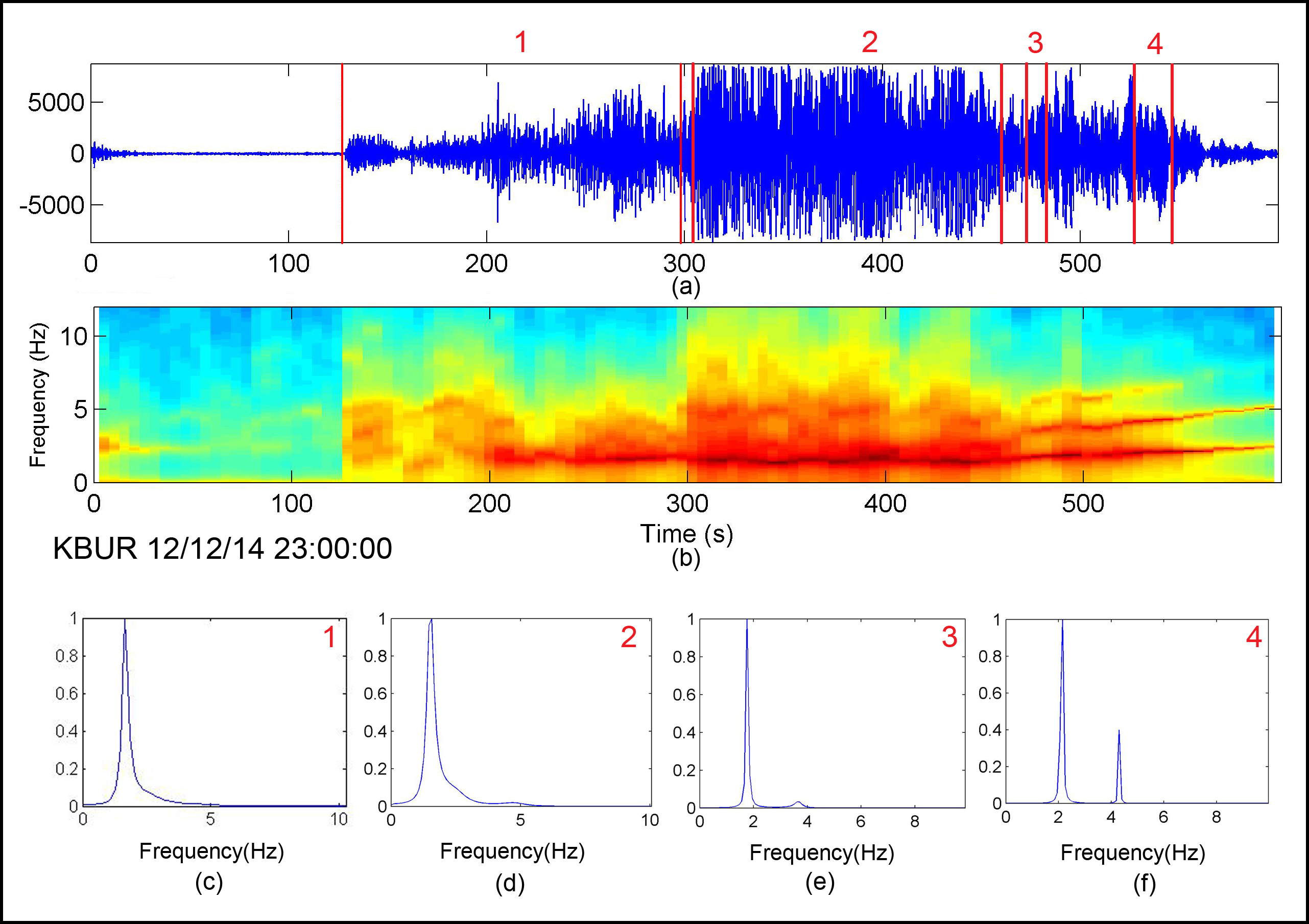Click the 5000 tick label on waveform axis
Image resolution: width=1309 pixels, height=924 pixels.
pos(56,103)
